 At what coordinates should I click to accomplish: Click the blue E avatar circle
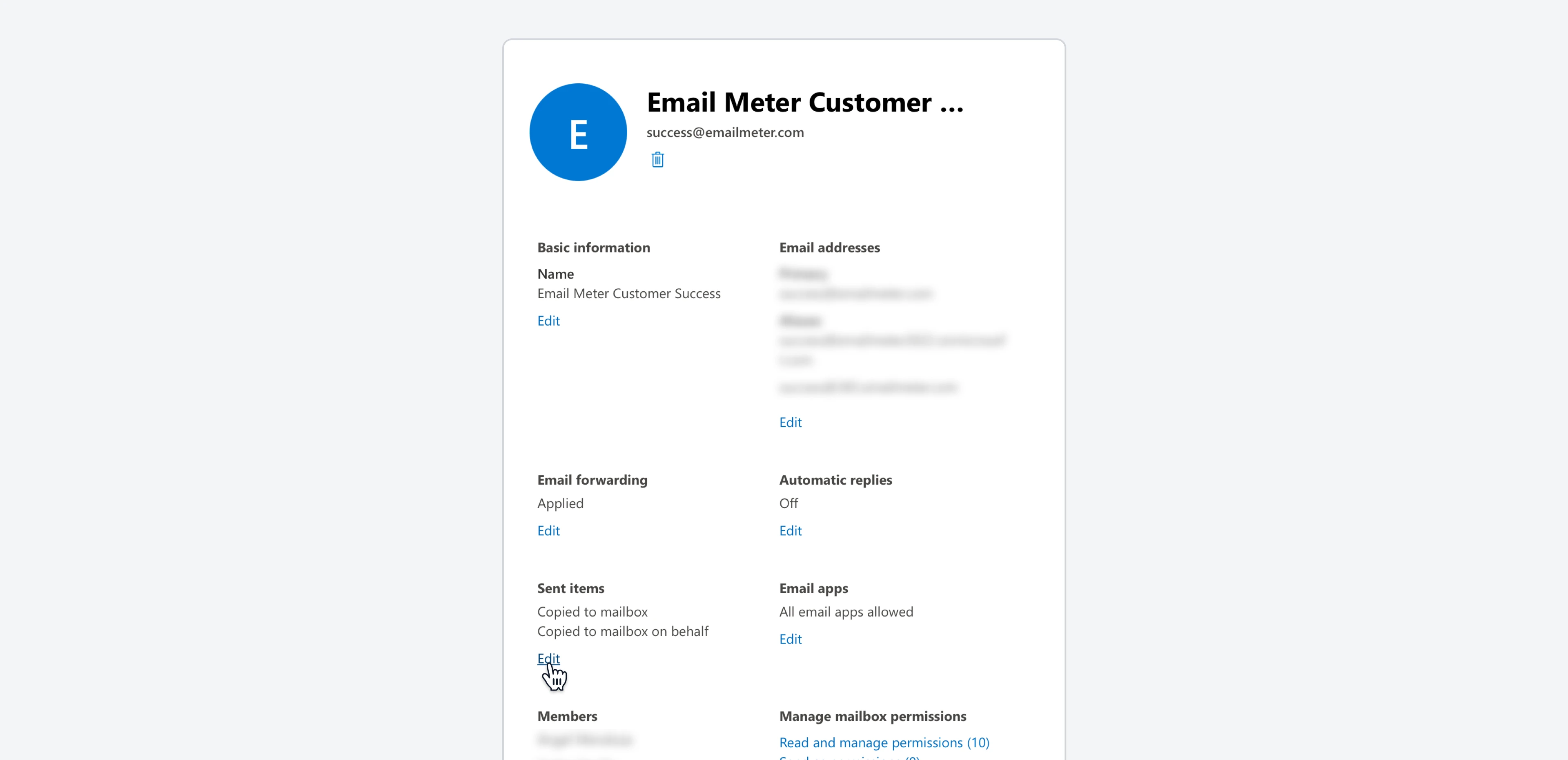578,132
